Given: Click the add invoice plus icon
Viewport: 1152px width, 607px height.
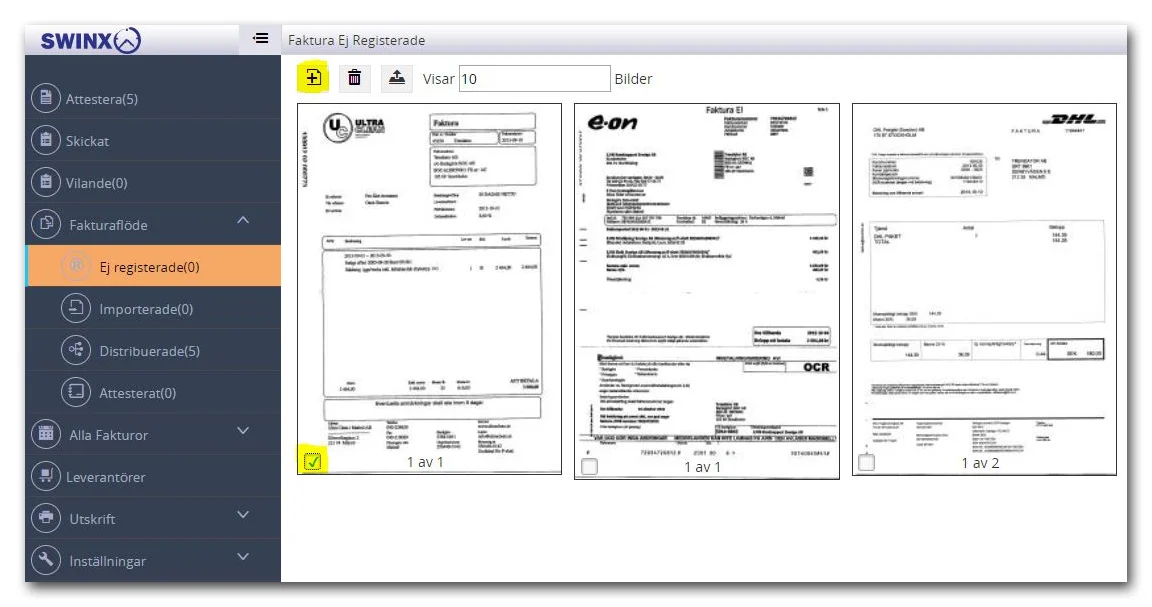Looking at the screenshot, I should (313, 77).
